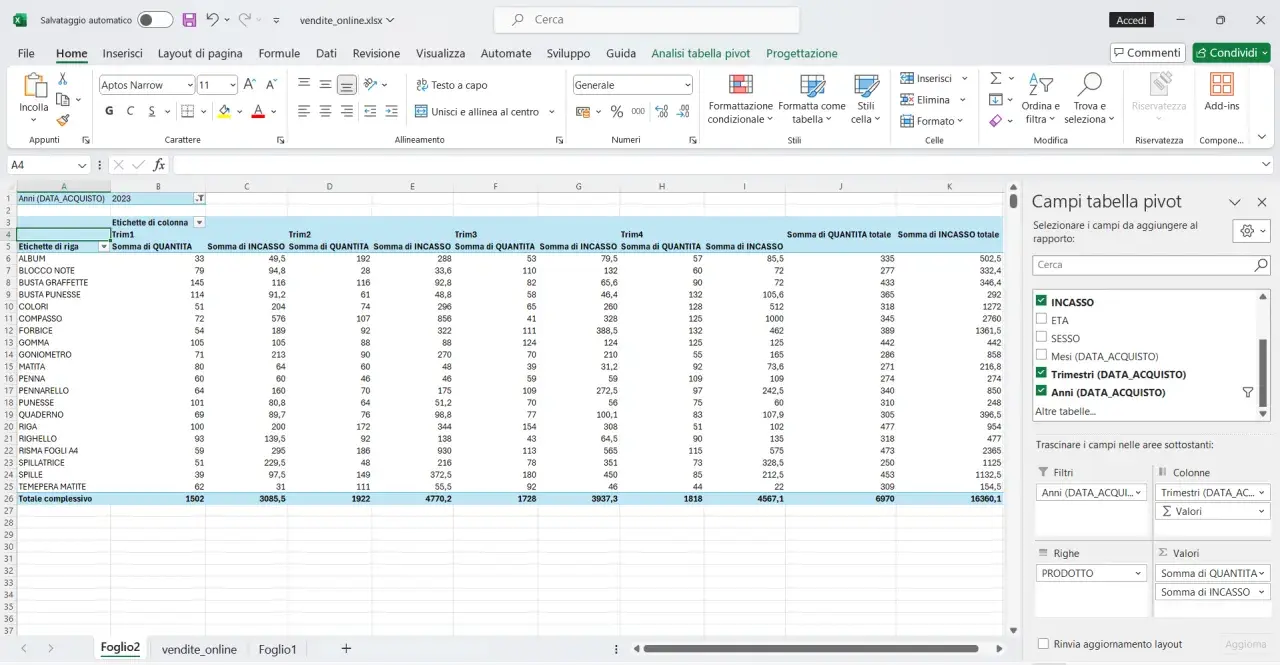Click the Cut scissors icon

(63, 79)
